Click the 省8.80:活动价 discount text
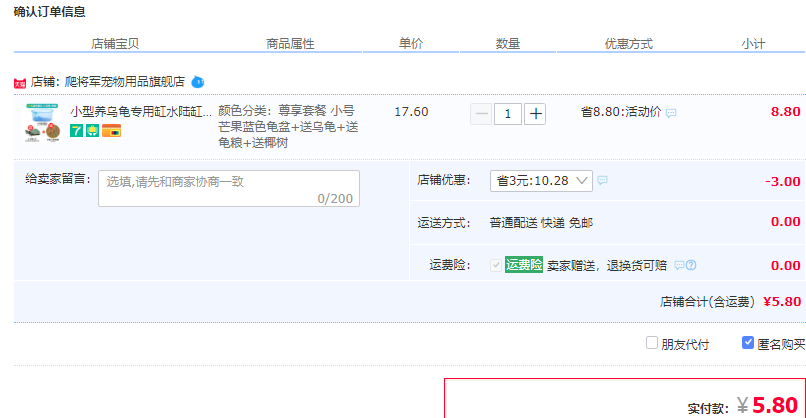 click(621, 112)
